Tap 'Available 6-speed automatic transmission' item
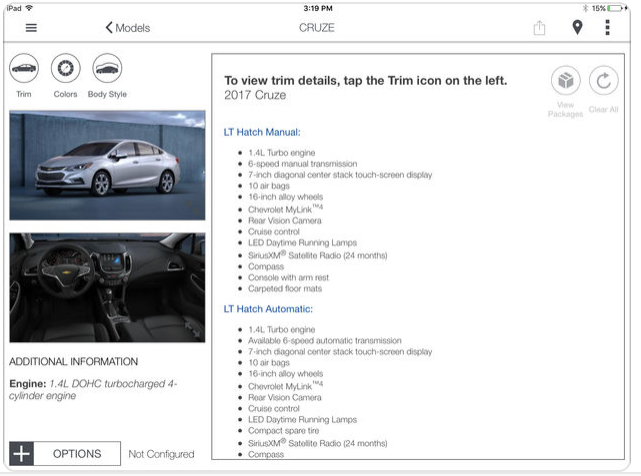This screenshot has width=641, height=476. point(325,340)
